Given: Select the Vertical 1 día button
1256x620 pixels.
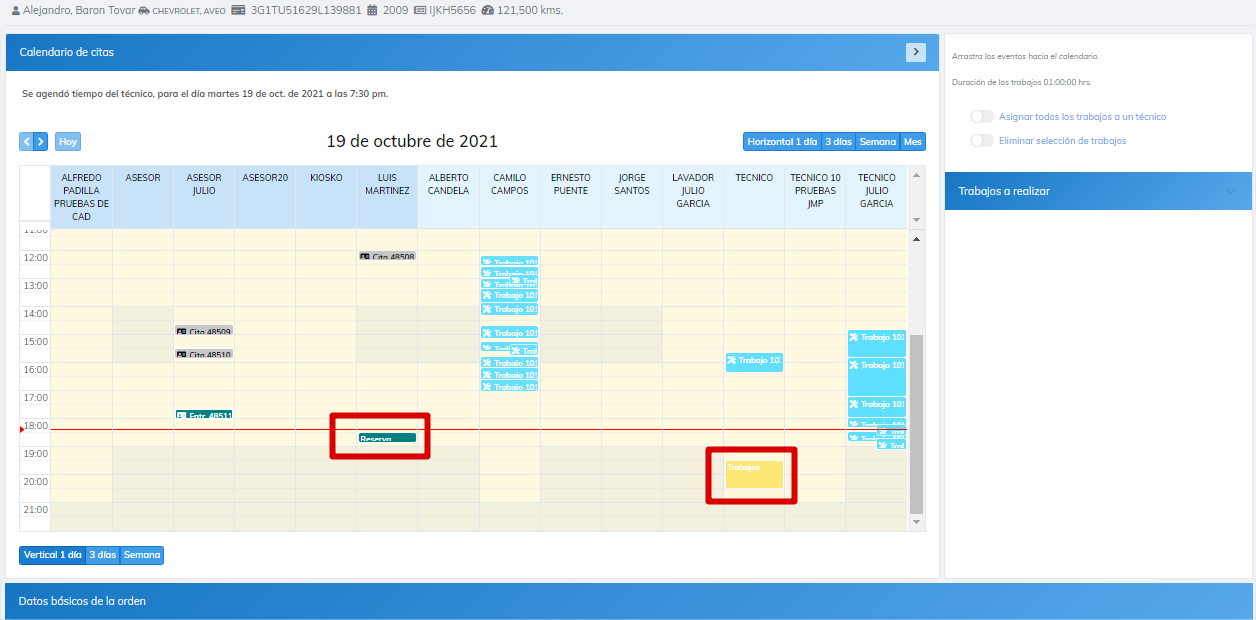Looking at the screenshot, I should [x=53, y=555].
